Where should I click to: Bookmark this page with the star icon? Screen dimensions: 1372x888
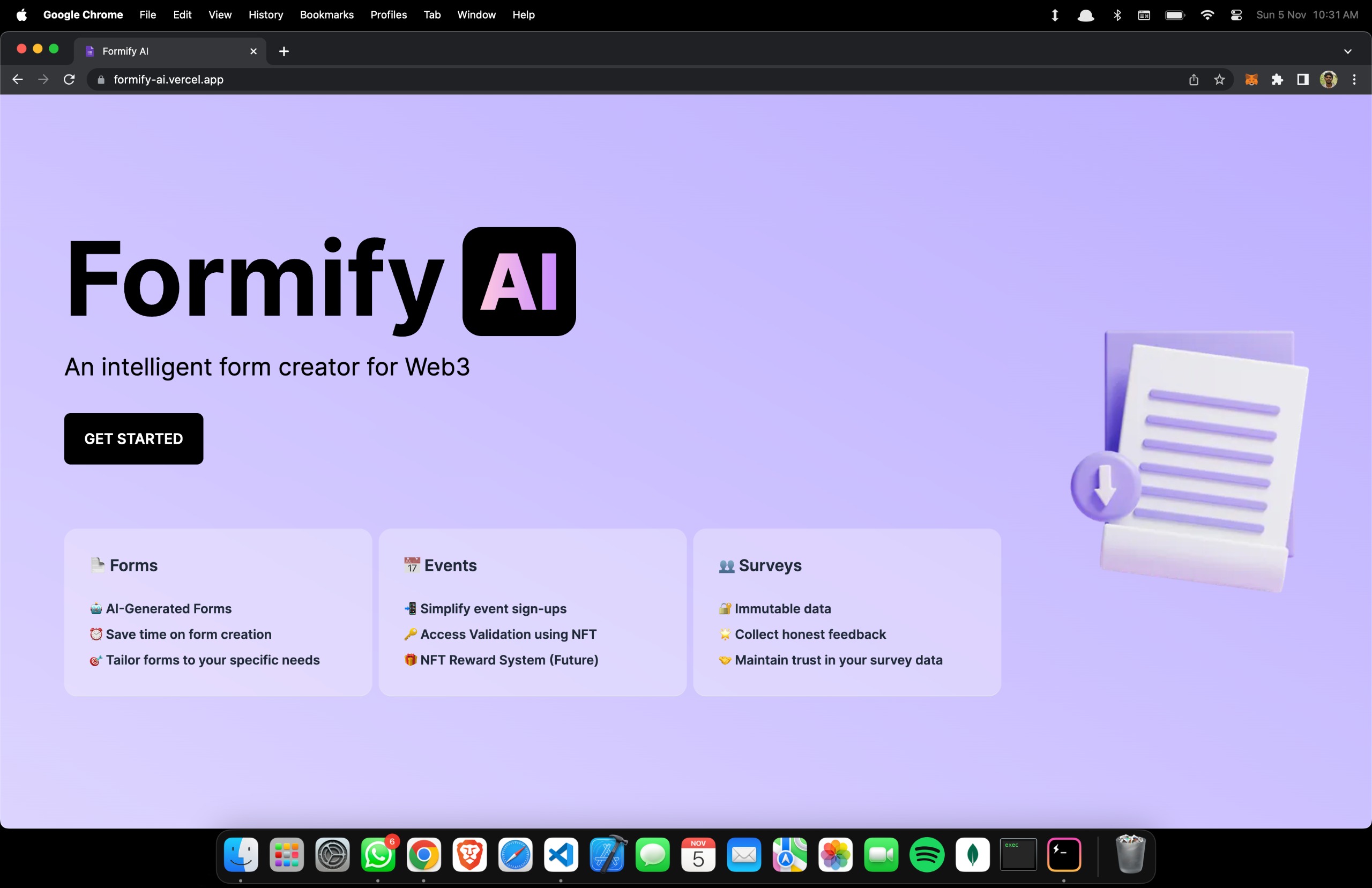[x=1219, y=79]
